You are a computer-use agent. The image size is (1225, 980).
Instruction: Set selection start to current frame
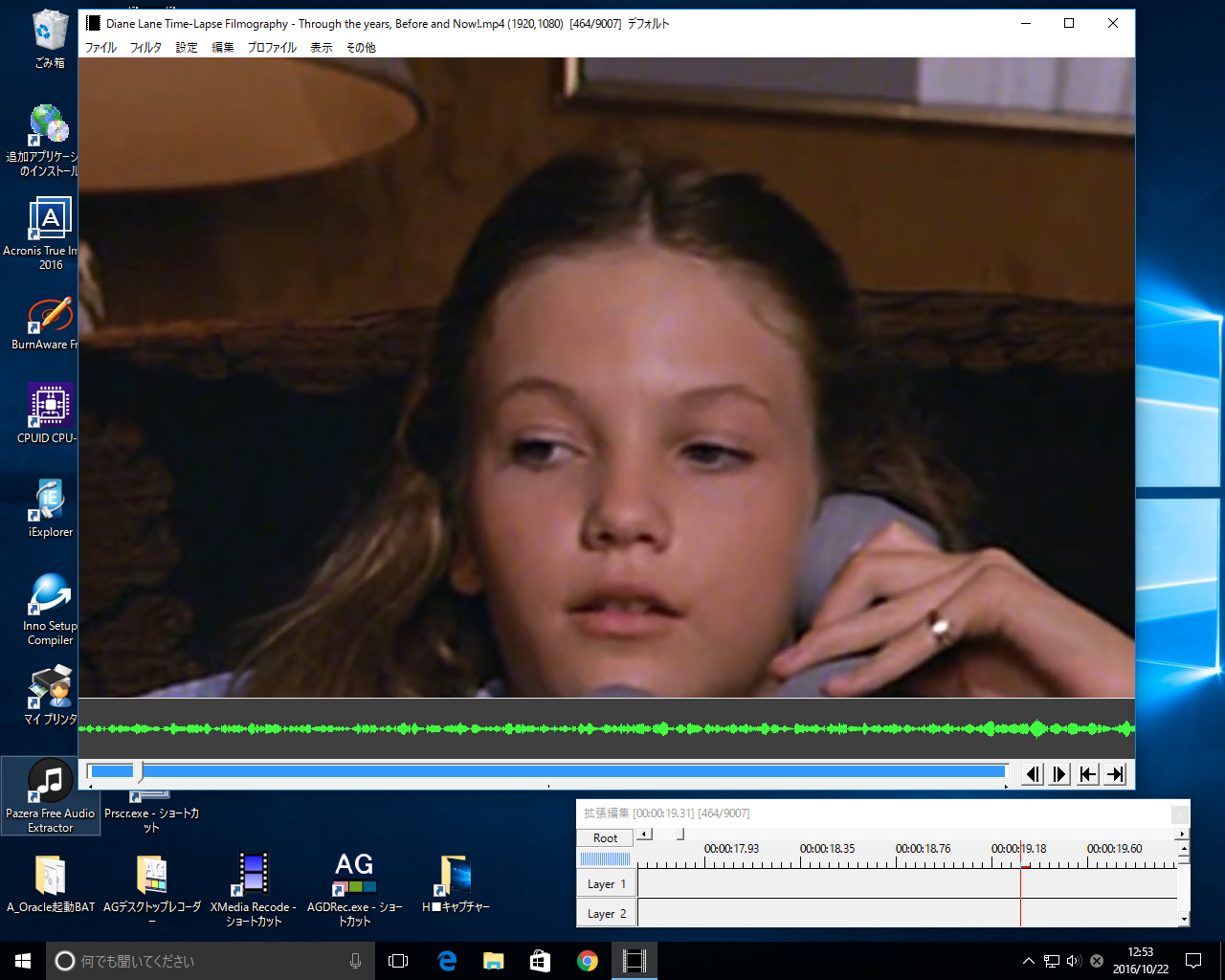pyautogui.click(x=1087, y=774)
